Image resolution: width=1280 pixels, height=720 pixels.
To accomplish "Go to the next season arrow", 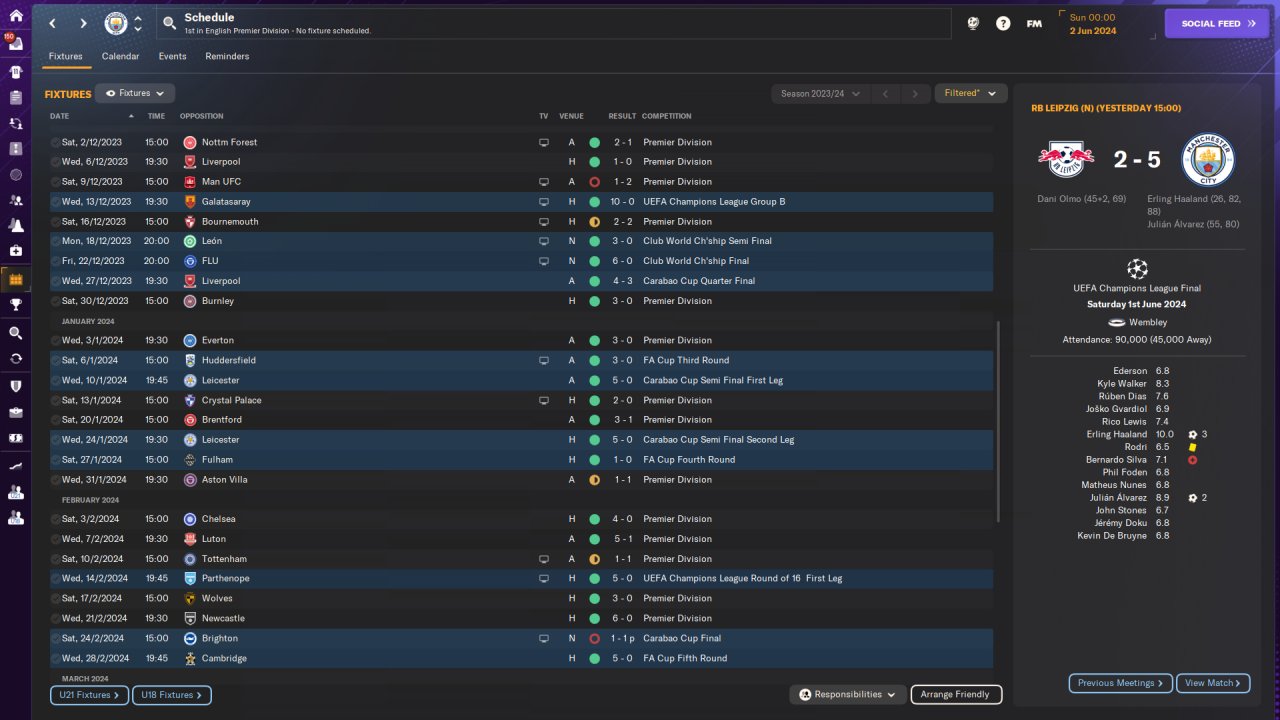I will tap(915, 94).
